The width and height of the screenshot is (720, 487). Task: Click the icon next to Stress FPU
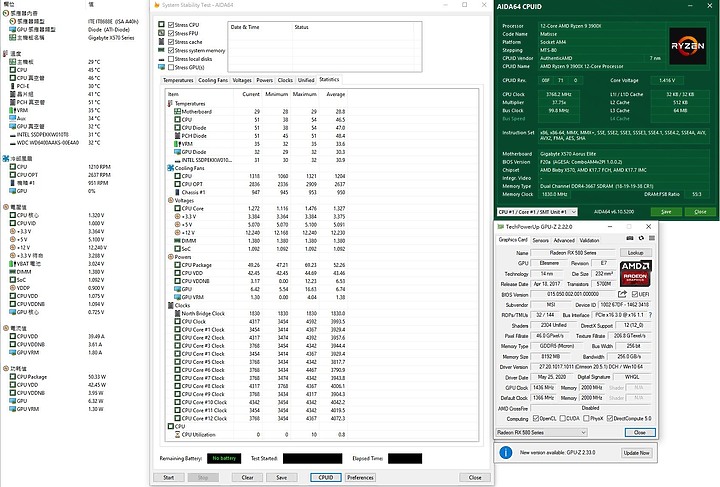click(161, 33)
